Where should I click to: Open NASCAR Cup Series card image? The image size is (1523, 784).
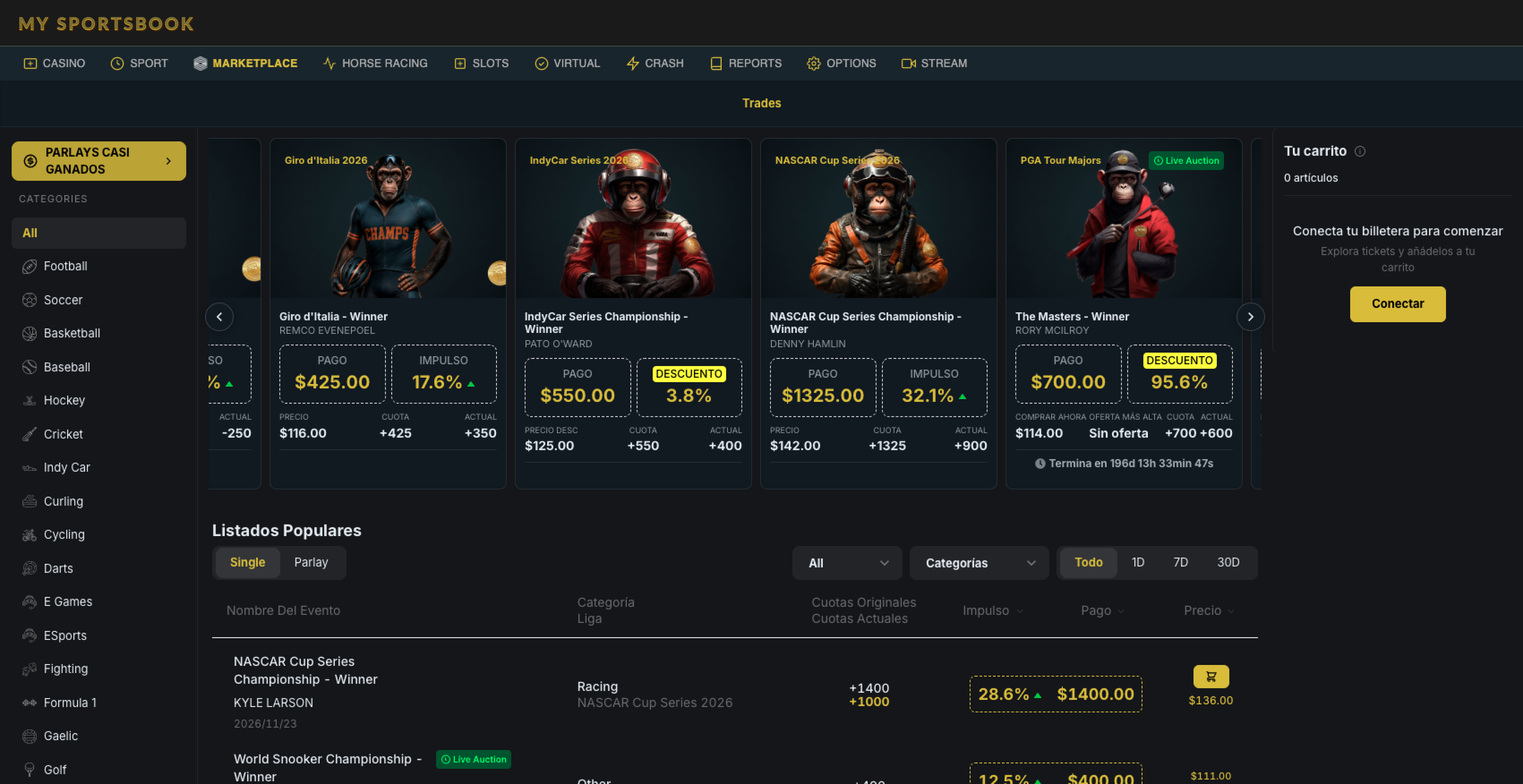coord(878,219)
